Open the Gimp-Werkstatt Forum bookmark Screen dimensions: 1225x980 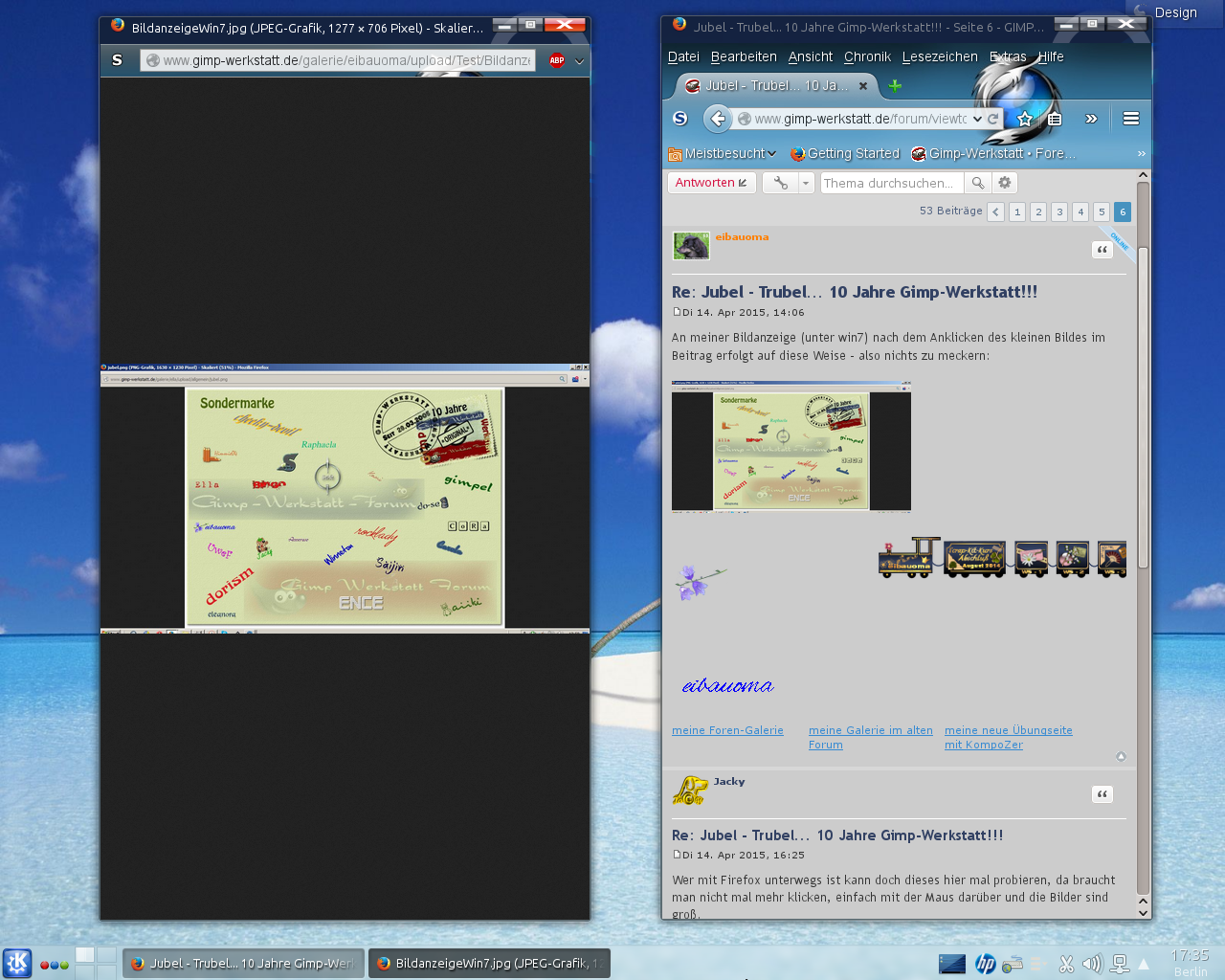click(x=993, y=153)
